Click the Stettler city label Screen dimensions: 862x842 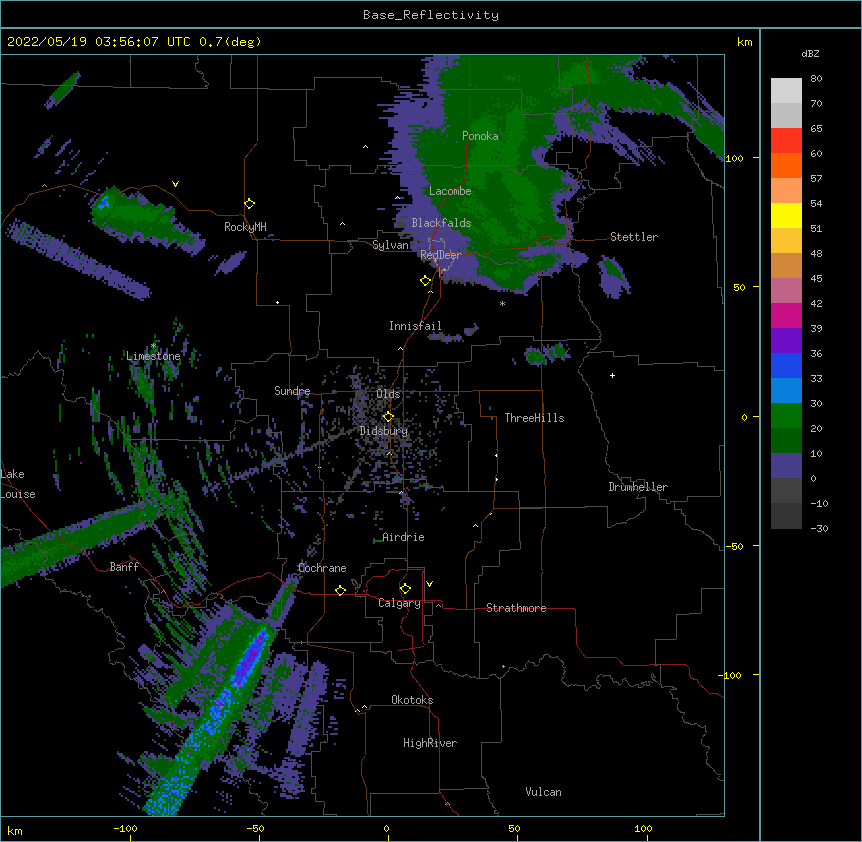coord(634,237)
